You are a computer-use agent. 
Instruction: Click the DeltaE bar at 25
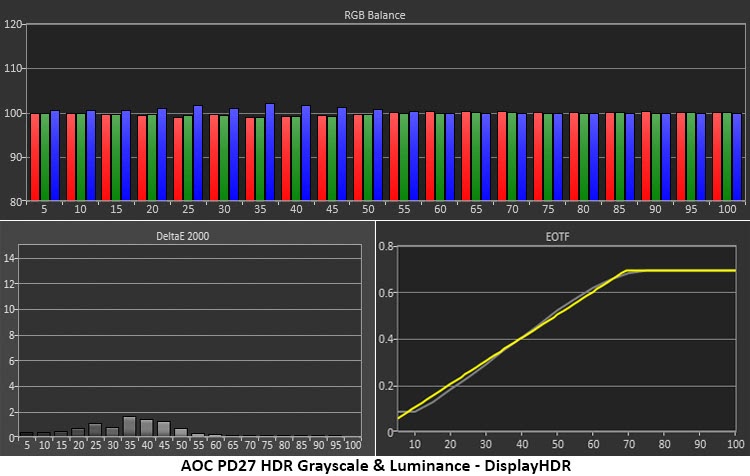95,430
